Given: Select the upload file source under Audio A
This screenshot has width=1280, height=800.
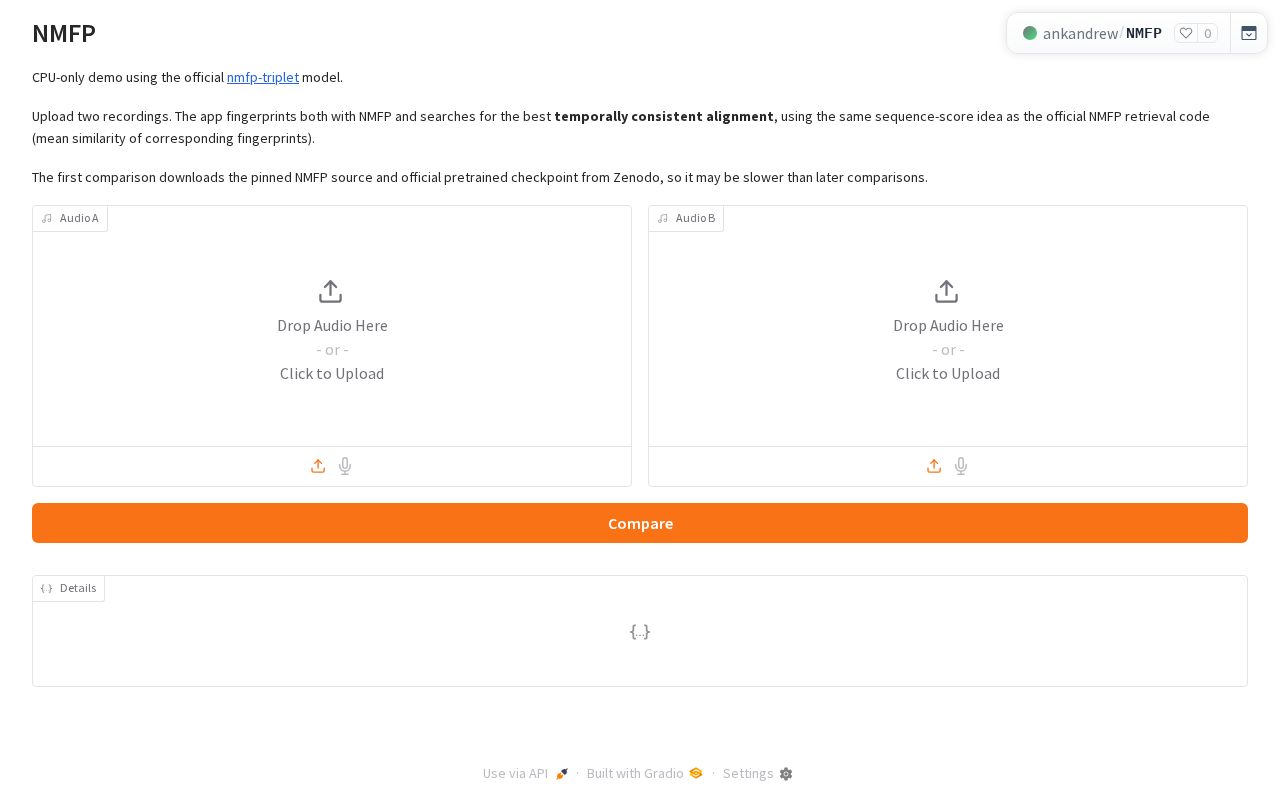Looking at the screenshot, I should pyautogui.click(x=318, y=466).
